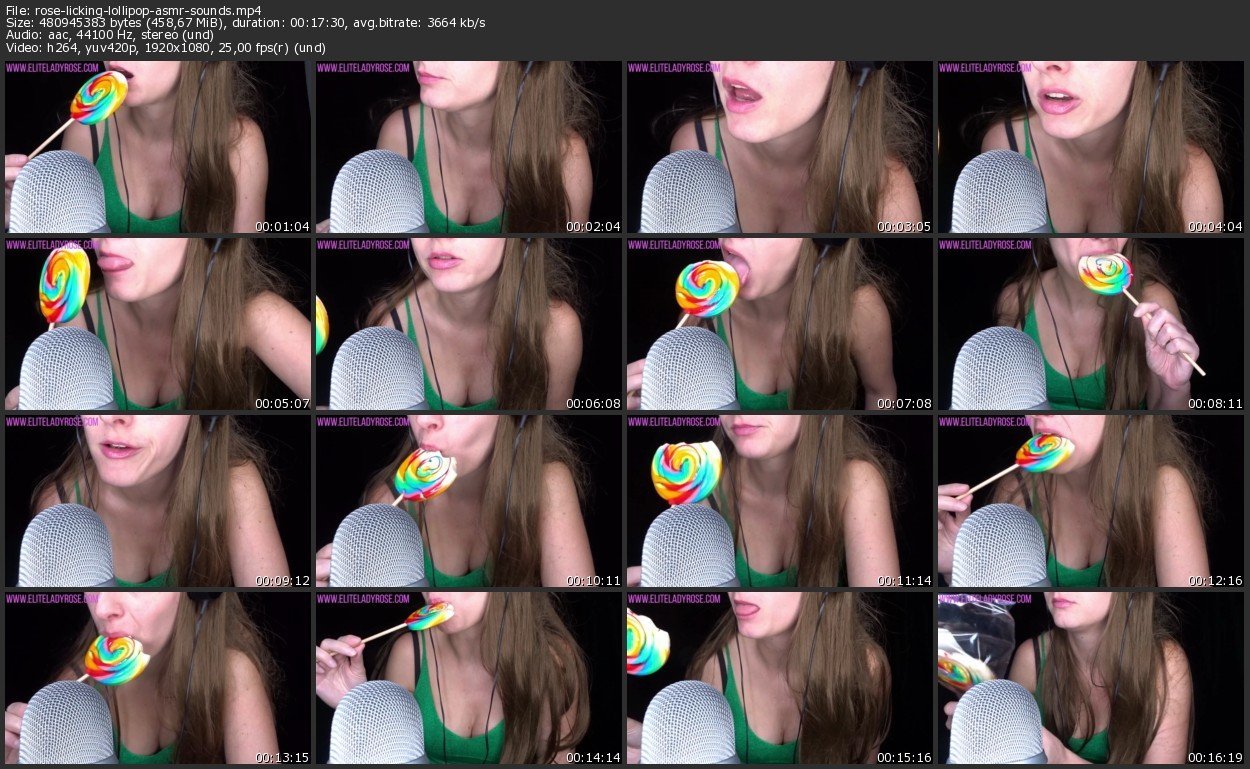
Task: Open the 00:15:16 frame
Action: pyautogui.click(x=780, y=678)
